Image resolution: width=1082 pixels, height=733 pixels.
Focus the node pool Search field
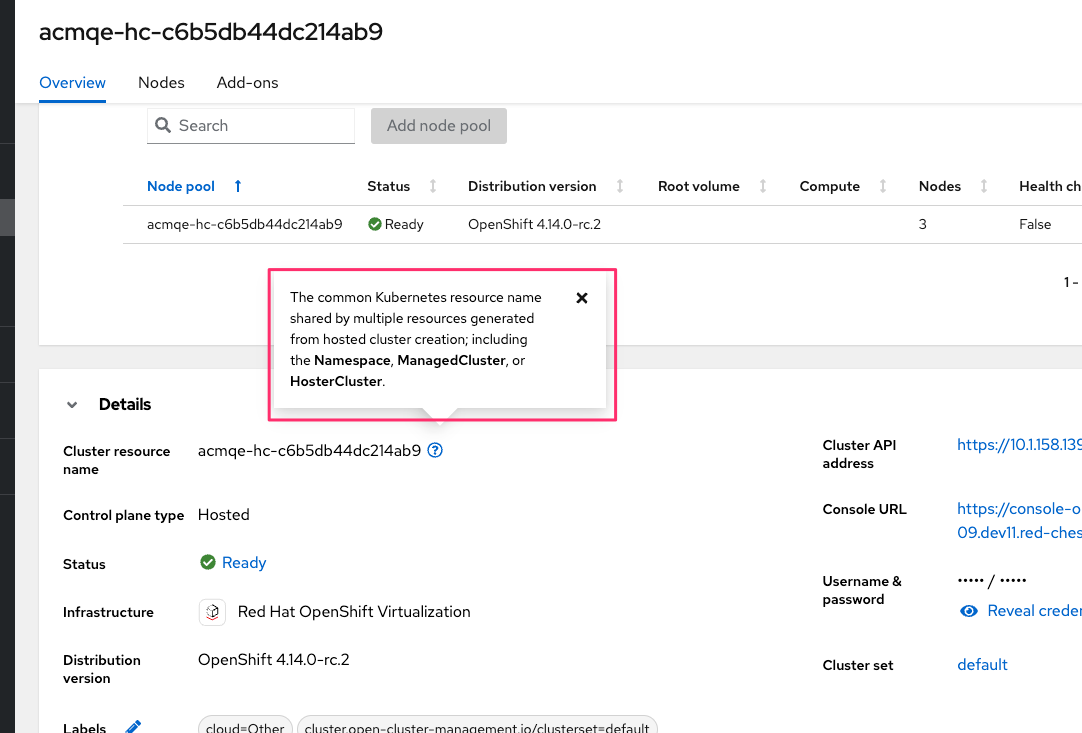[262, 126]
